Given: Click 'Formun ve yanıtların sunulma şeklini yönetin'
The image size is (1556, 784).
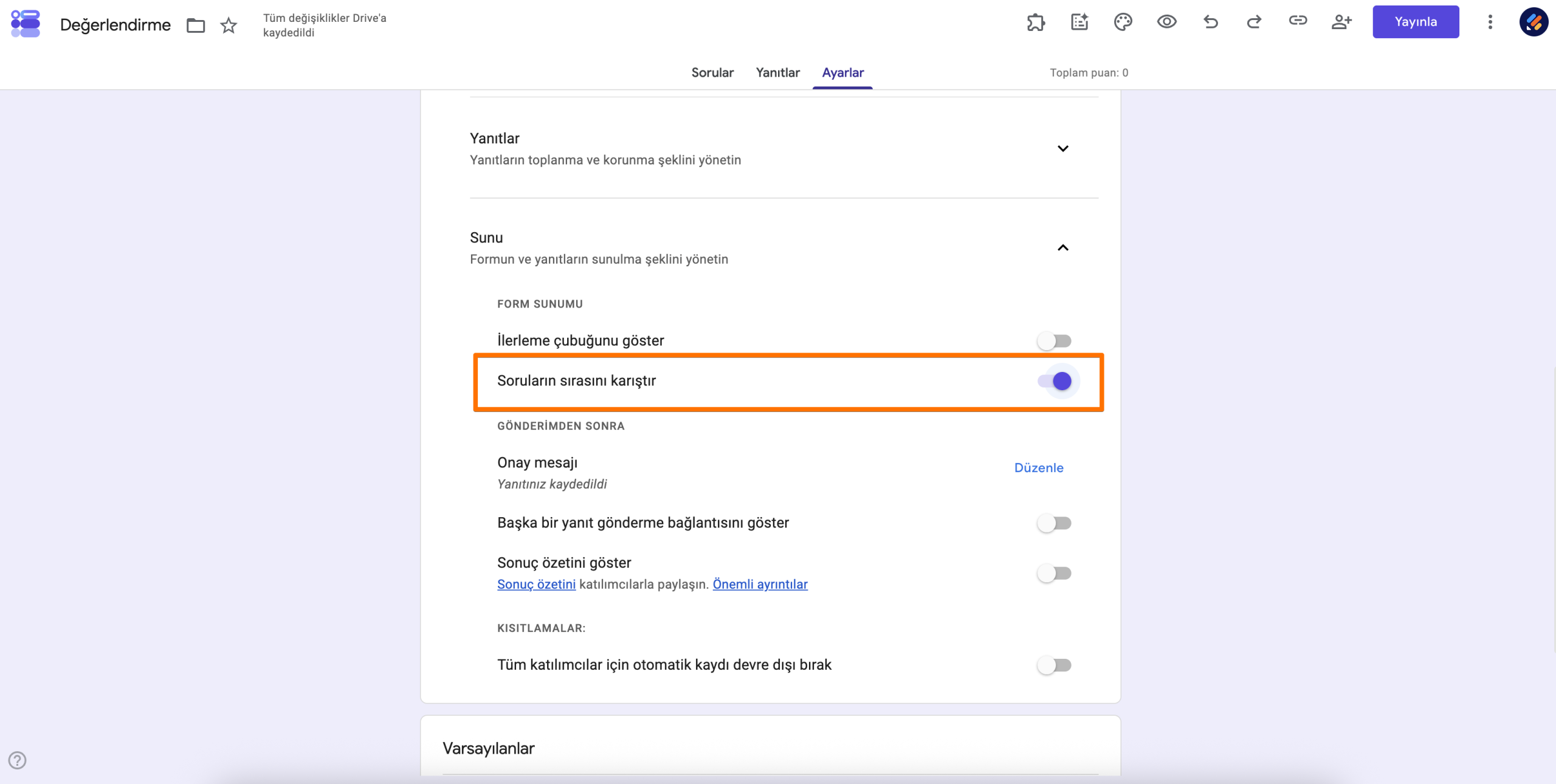Looking at the screenshot, I should coord(599,259).
